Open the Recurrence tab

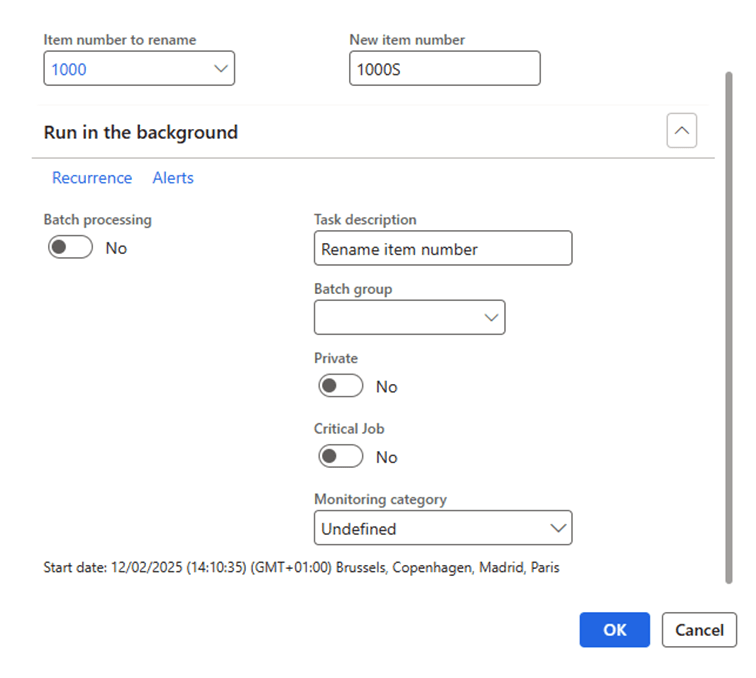[92, 178]
